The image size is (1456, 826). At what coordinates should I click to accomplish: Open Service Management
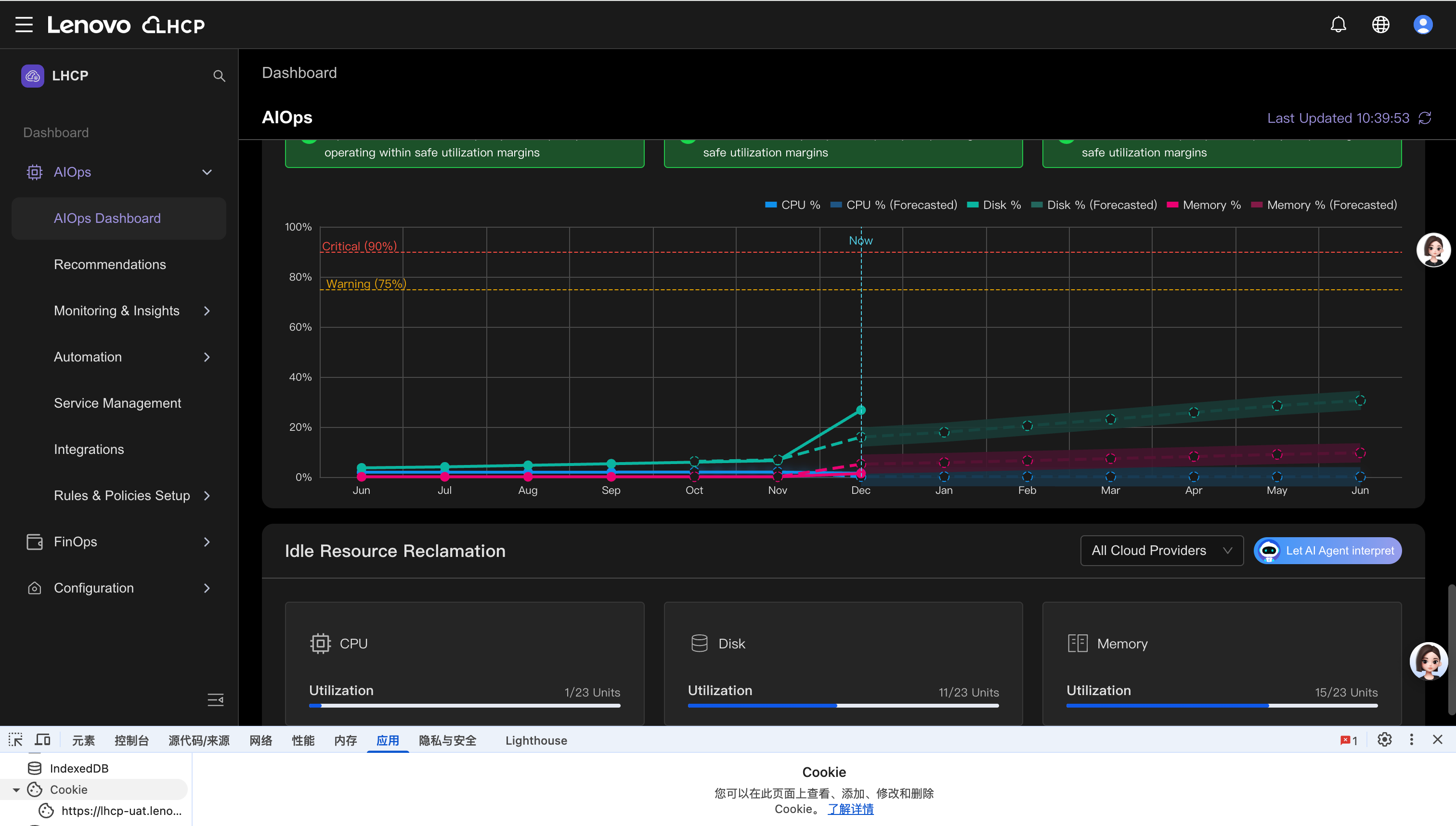[117, 403]
